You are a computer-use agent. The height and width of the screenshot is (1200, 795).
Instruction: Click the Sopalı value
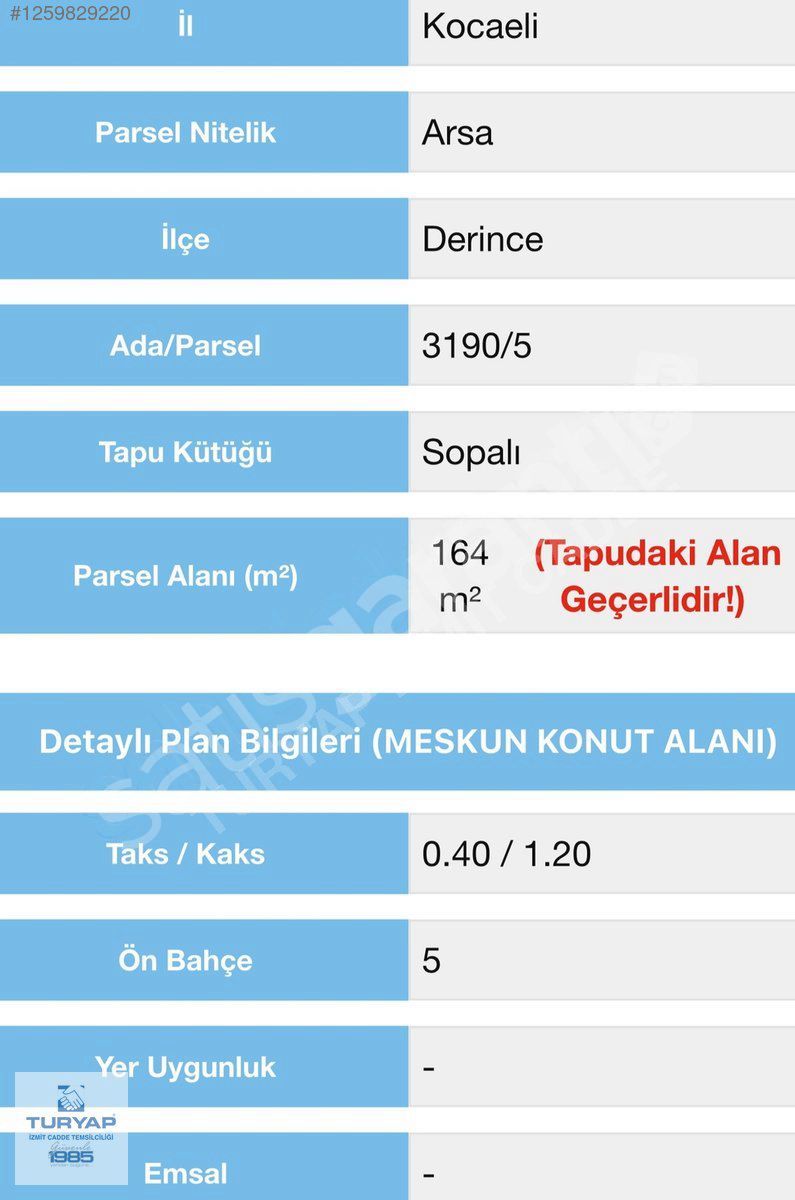click(x=471, y=452)
